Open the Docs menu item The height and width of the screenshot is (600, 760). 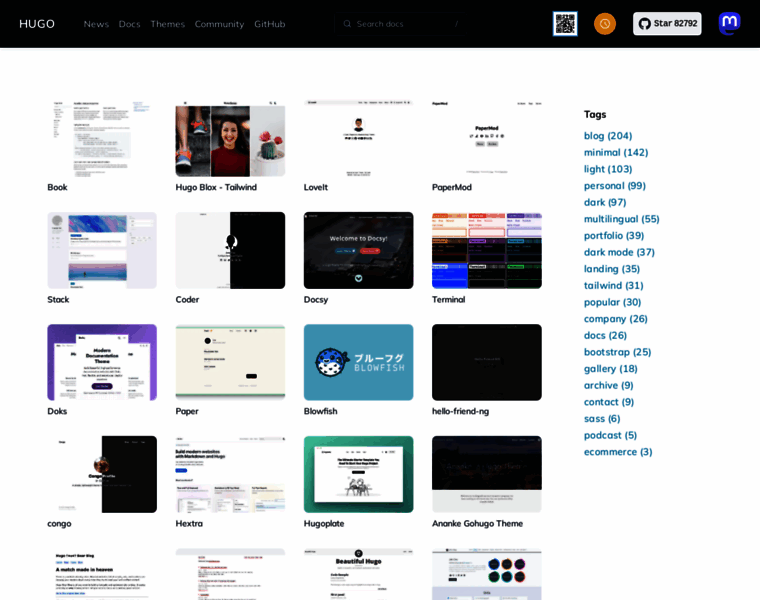pos(129,24)
